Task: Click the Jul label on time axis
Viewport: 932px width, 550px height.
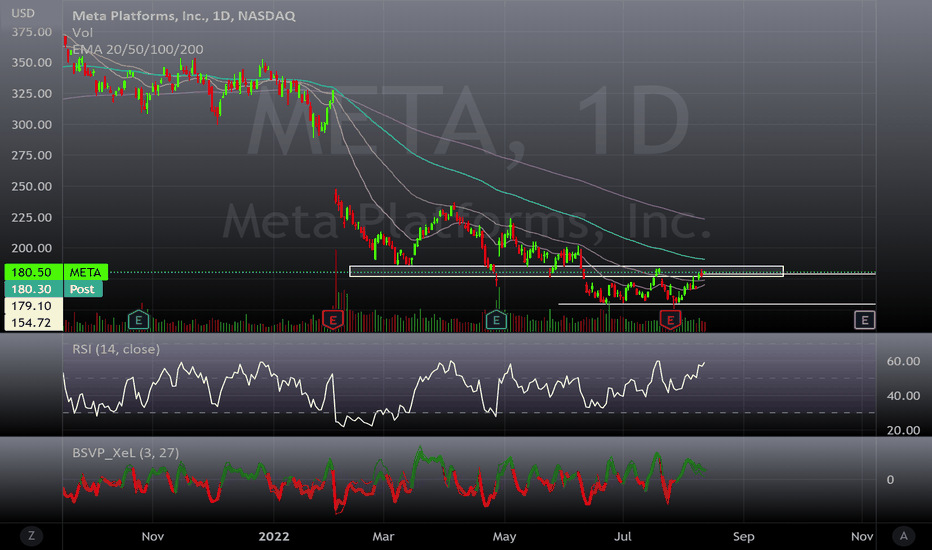Action: [x=622, y=536]
